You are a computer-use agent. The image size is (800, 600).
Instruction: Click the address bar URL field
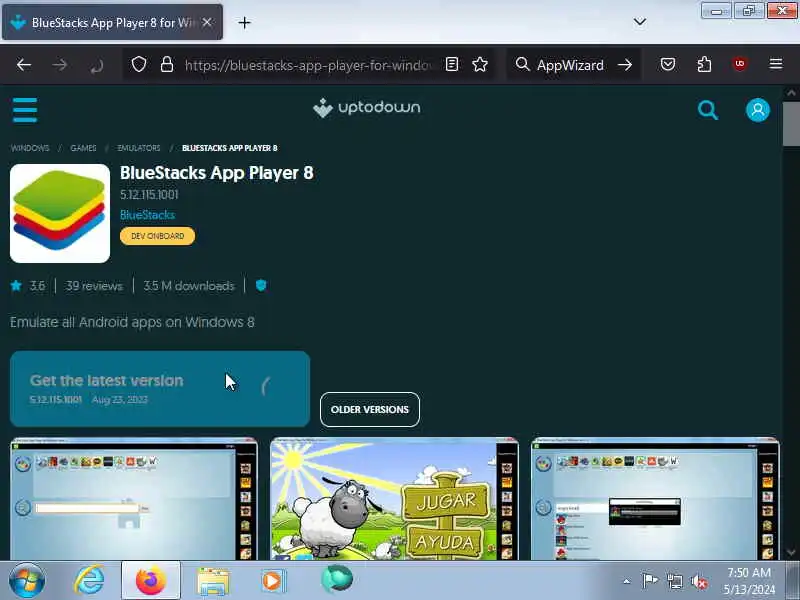pos(308,65)
